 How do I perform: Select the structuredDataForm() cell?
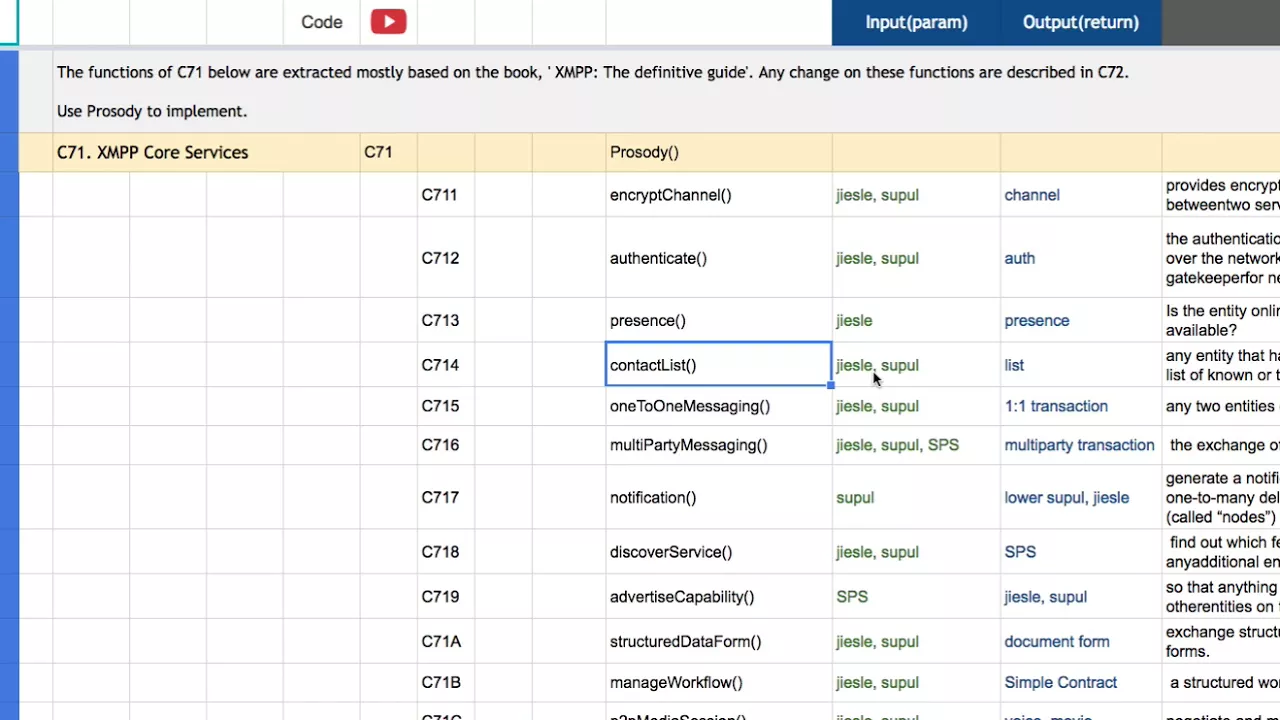pos(718,642)
